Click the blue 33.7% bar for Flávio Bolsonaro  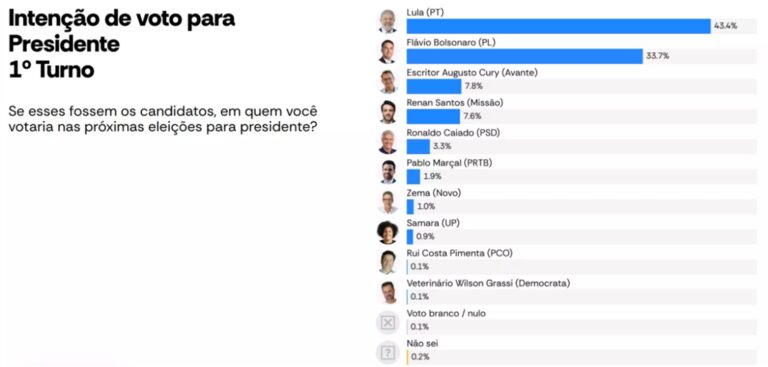pyautogui.click(x=525, y=56)
